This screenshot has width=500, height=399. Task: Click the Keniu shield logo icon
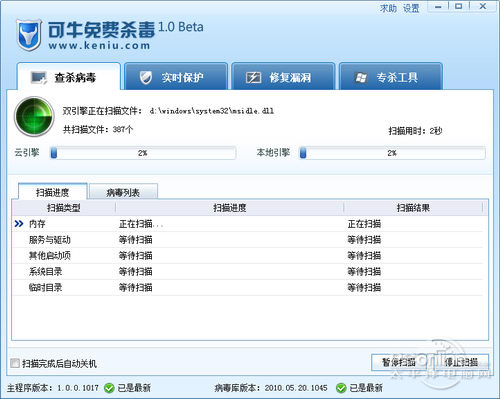[29, 35]
